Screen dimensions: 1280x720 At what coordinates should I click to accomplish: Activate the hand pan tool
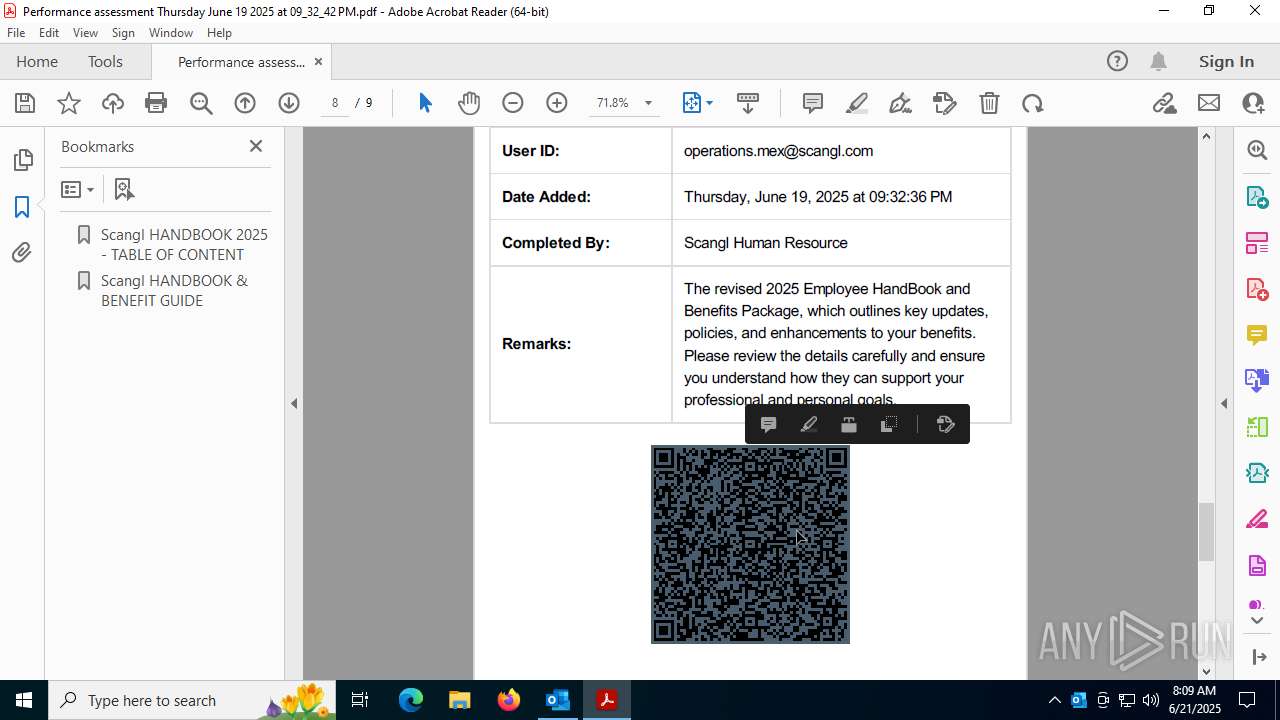point(469,103)
